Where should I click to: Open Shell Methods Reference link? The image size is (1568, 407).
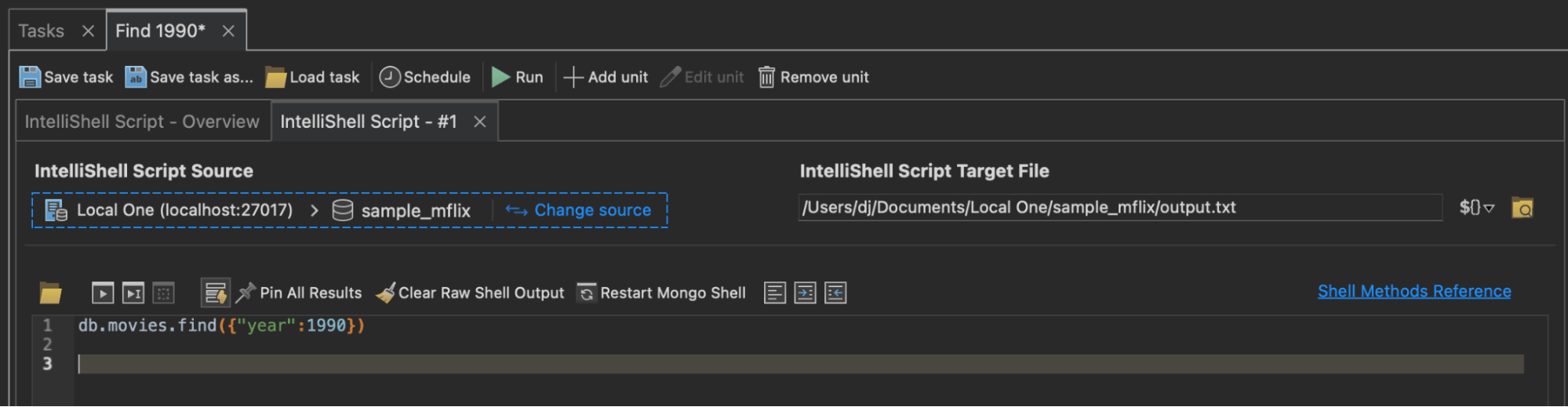tap(1413, 291)
